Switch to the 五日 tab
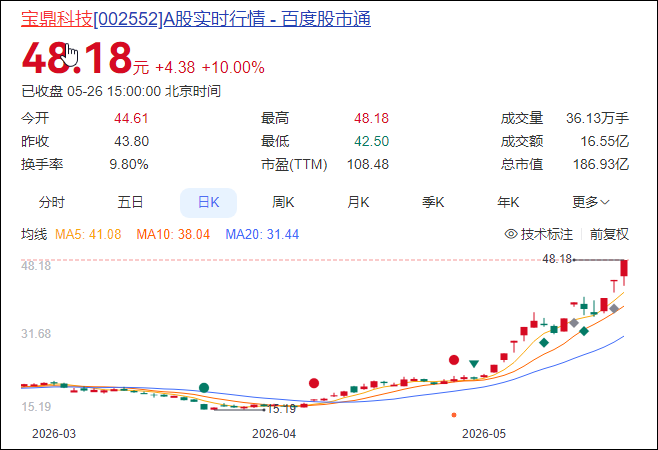The image size is (658, 450). pos(130,203)
